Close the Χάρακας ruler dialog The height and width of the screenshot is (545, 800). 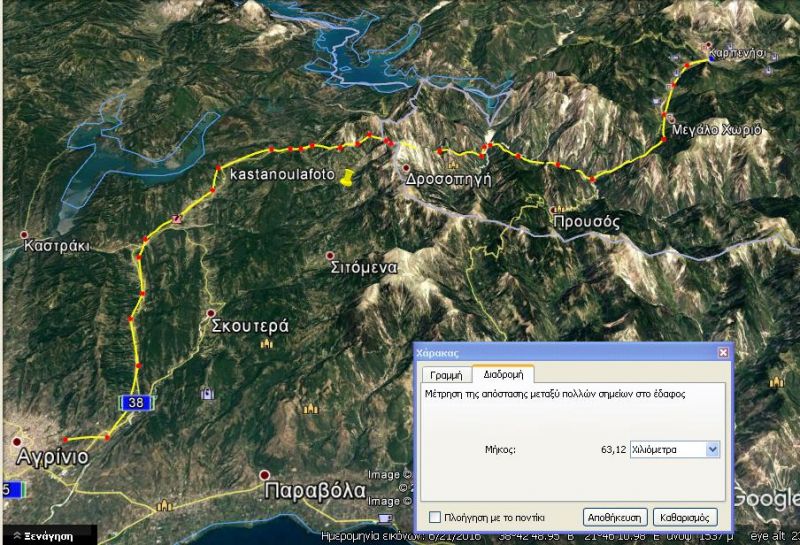723,353
